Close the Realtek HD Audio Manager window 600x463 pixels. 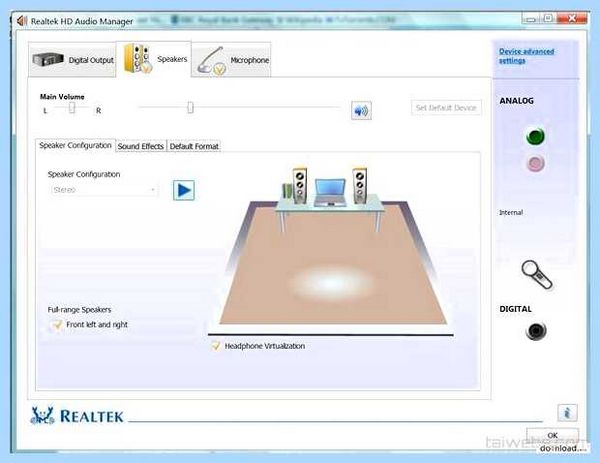tap(572, 18)
